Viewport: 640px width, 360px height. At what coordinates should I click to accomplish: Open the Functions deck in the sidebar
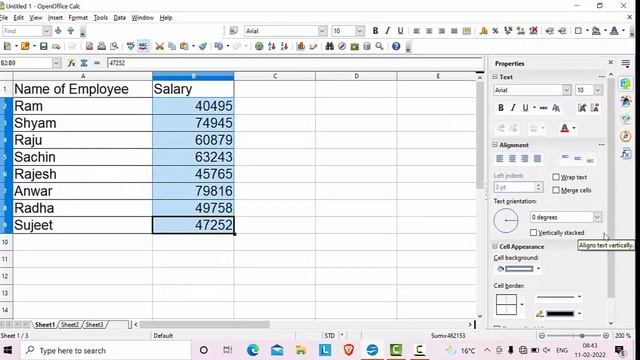tap(626, 153)
